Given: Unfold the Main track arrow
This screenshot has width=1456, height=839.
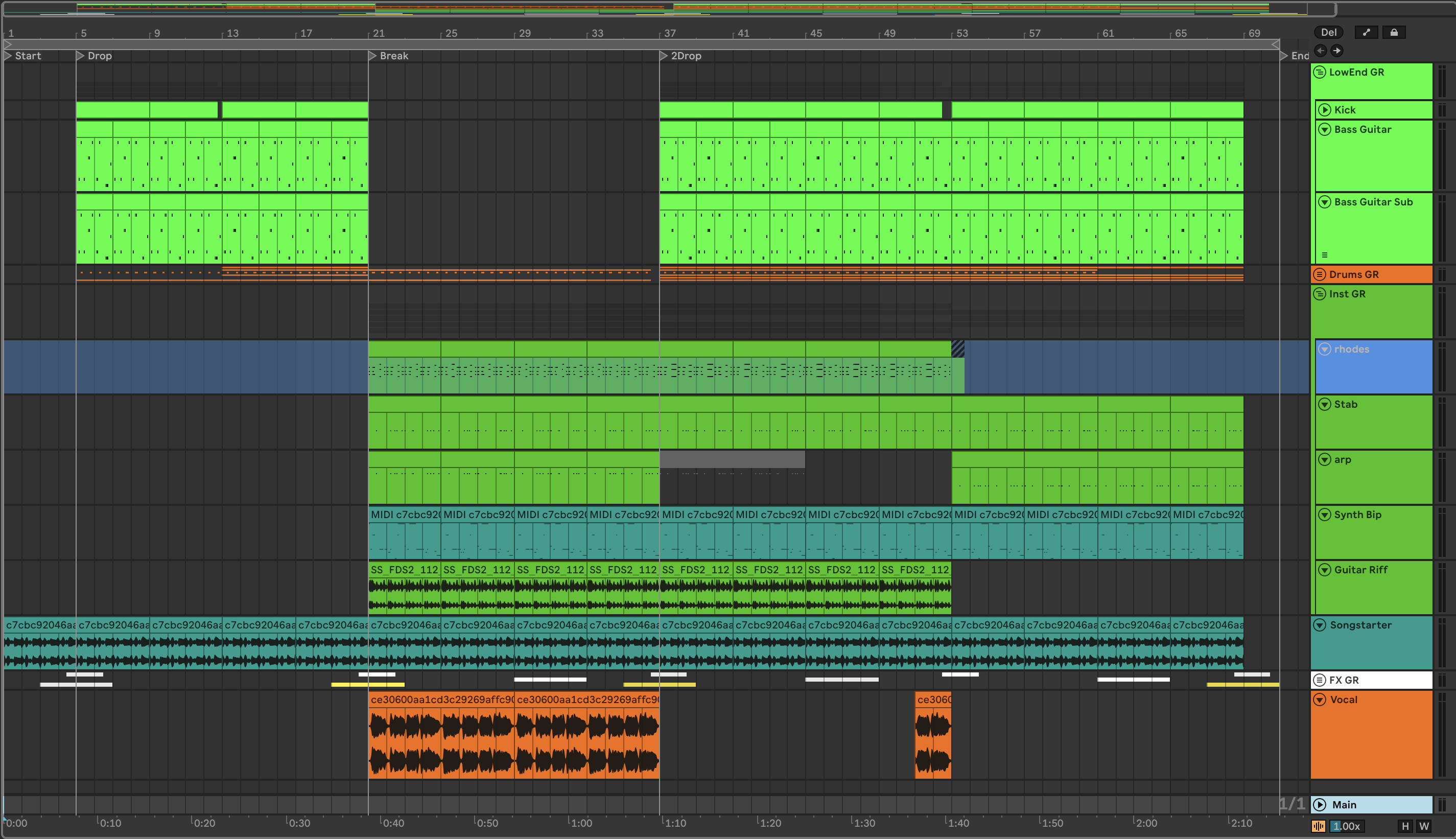Looking at the screenshot, I should click(1320, 804).
